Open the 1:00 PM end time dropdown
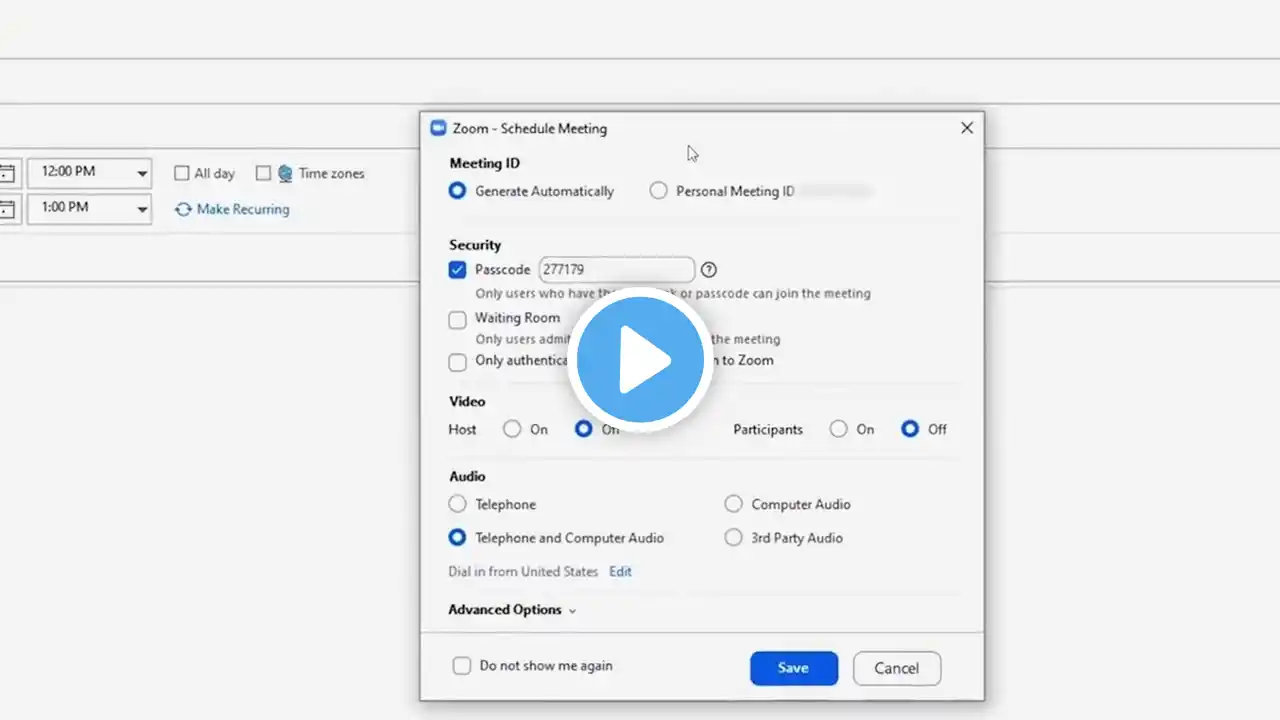The width and height of the screenshot is (1280, 720). (x=142, y=209)
